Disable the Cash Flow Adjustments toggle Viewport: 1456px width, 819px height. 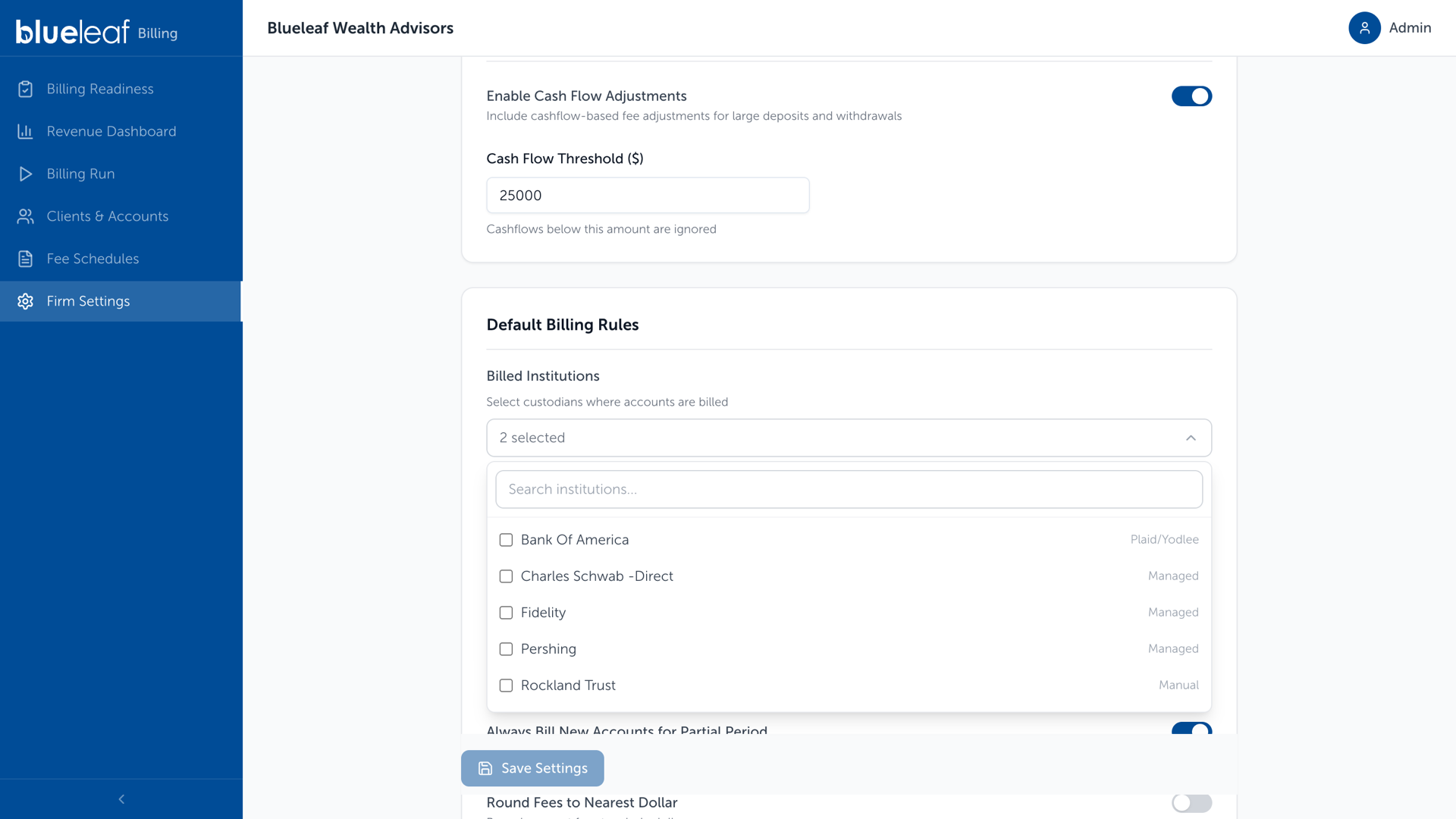(1191, 96)
